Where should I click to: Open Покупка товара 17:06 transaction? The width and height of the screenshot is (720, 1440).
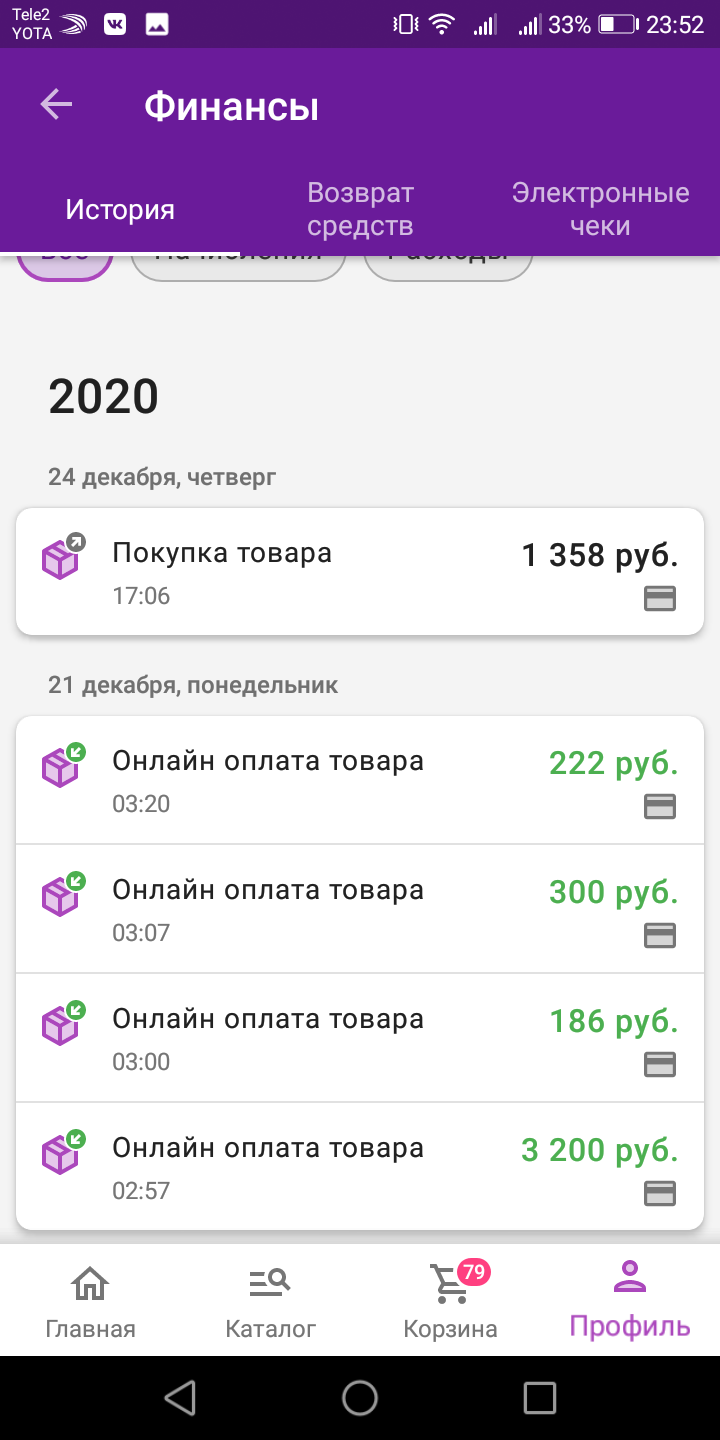(360, 572)
